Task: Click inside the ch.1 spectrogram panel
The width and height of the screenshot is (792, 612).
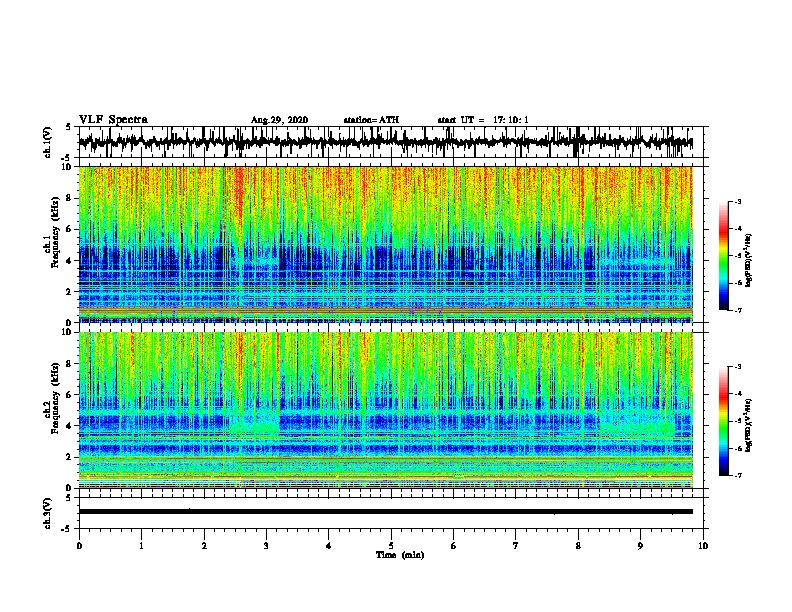Action: tap(386, 244)
